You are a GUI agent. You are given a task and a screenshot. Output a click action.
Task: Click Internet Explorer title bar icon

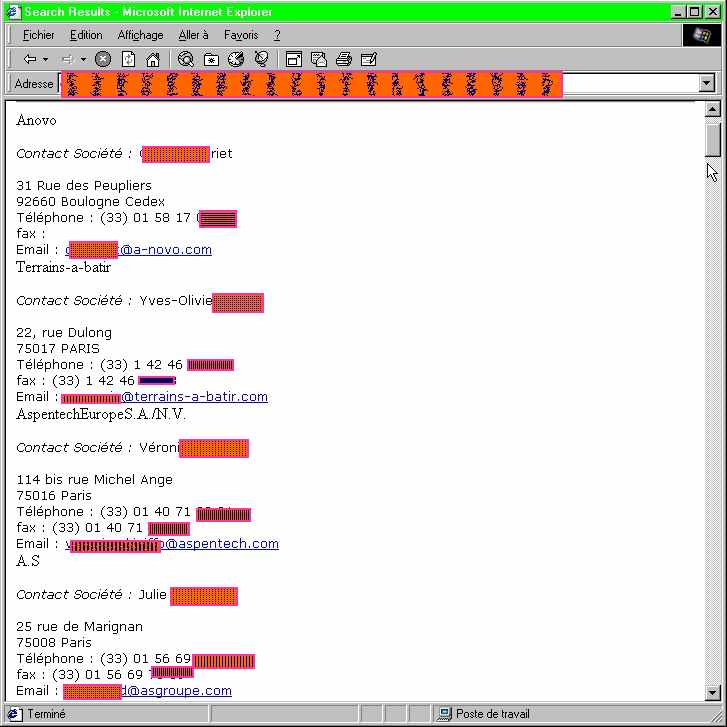click(x=13, y=12)
